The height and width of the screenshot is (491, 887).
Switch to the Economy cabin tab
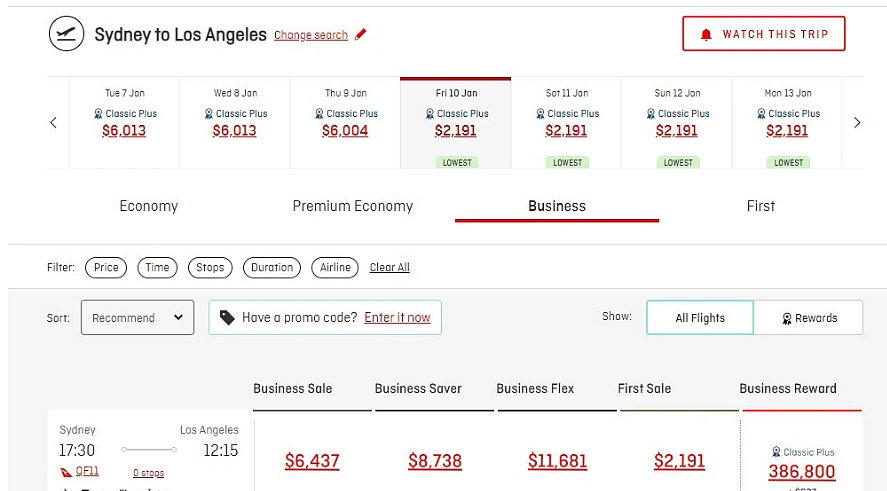(148, 206)
